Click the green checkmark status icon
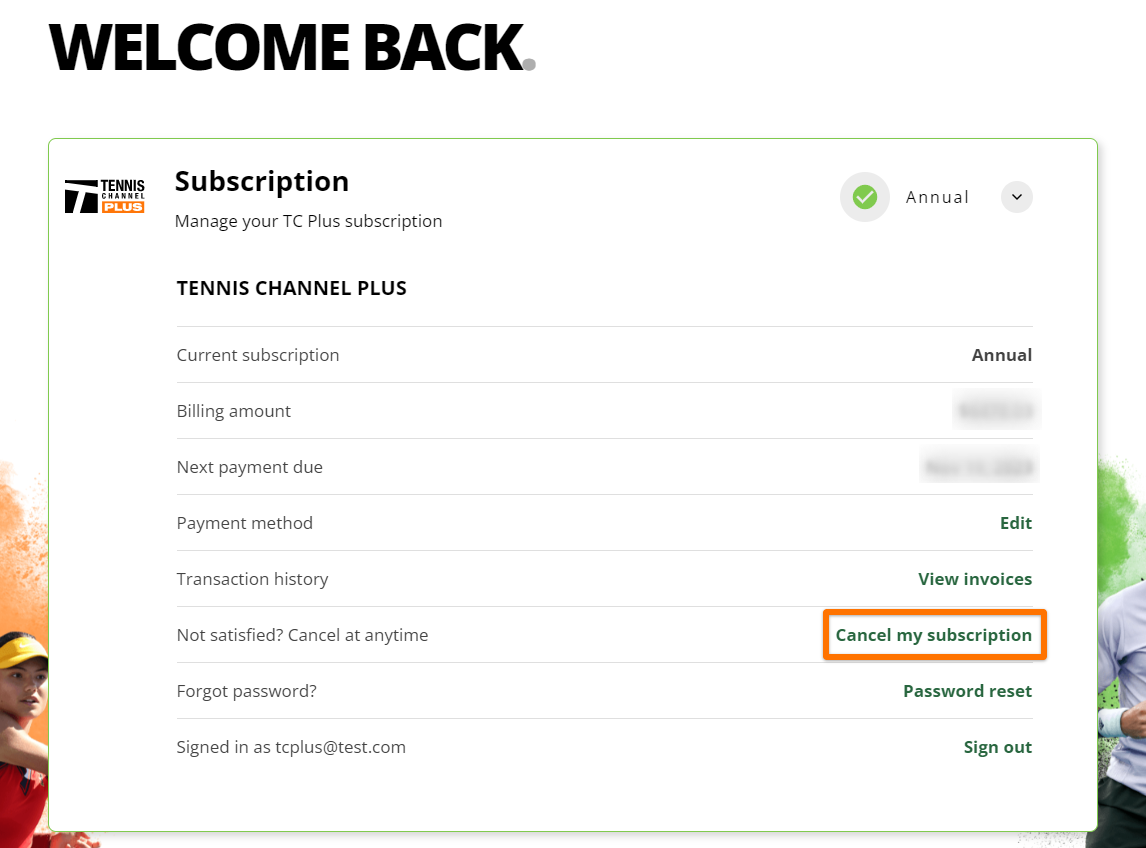 coord(865,197)
